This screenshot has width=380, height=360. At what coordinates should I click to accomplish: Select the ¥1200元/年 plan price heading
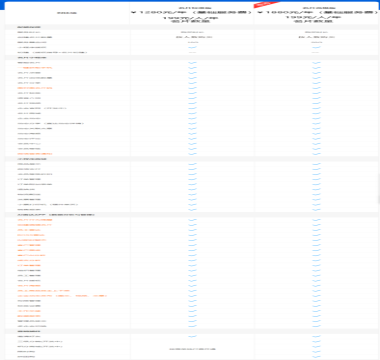coord(191,12)
